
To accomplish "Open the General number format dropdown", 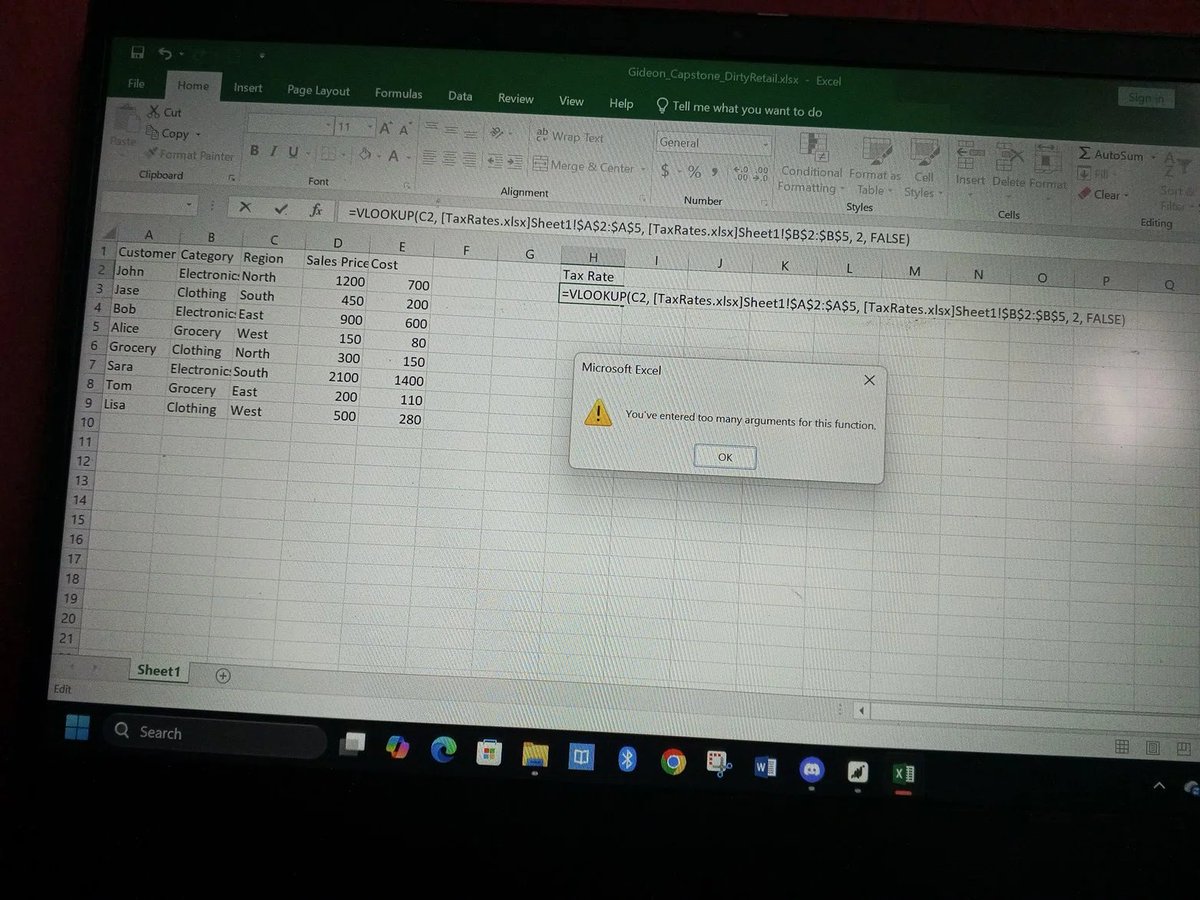I will 766,146.
